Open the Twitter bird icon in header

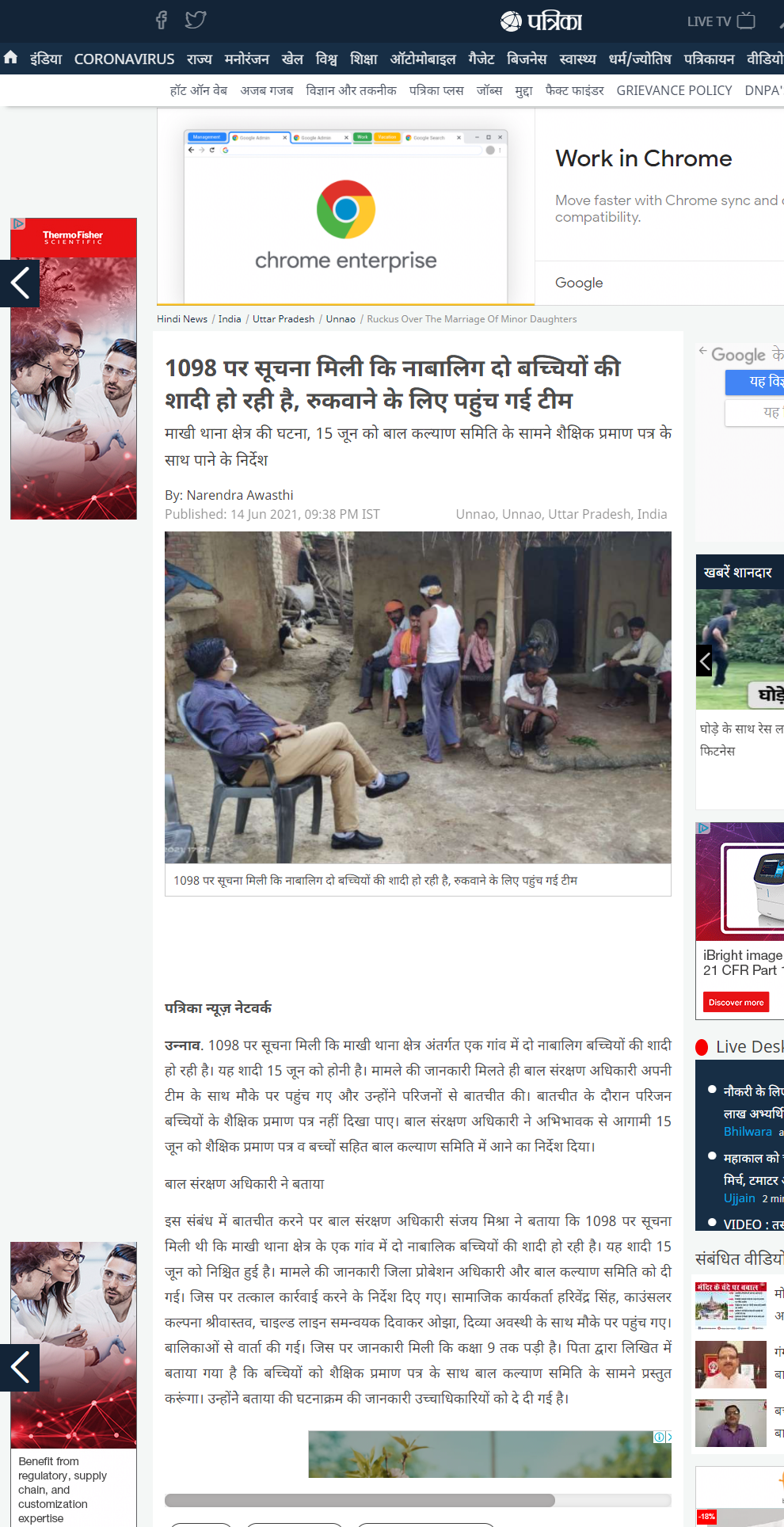pyautogui.click(x=196, y=20)
